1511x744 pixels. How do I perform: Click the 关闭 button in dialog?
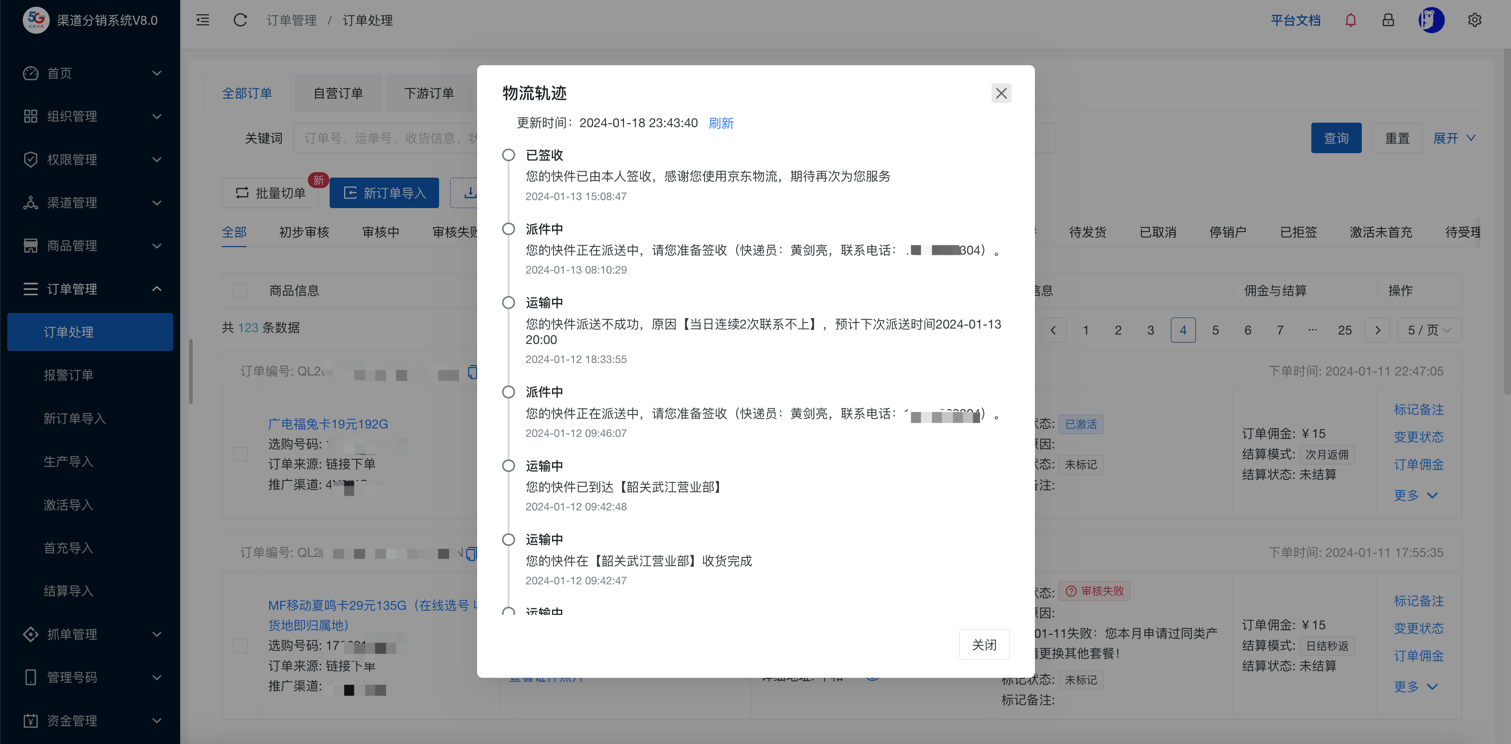point(984,645)
